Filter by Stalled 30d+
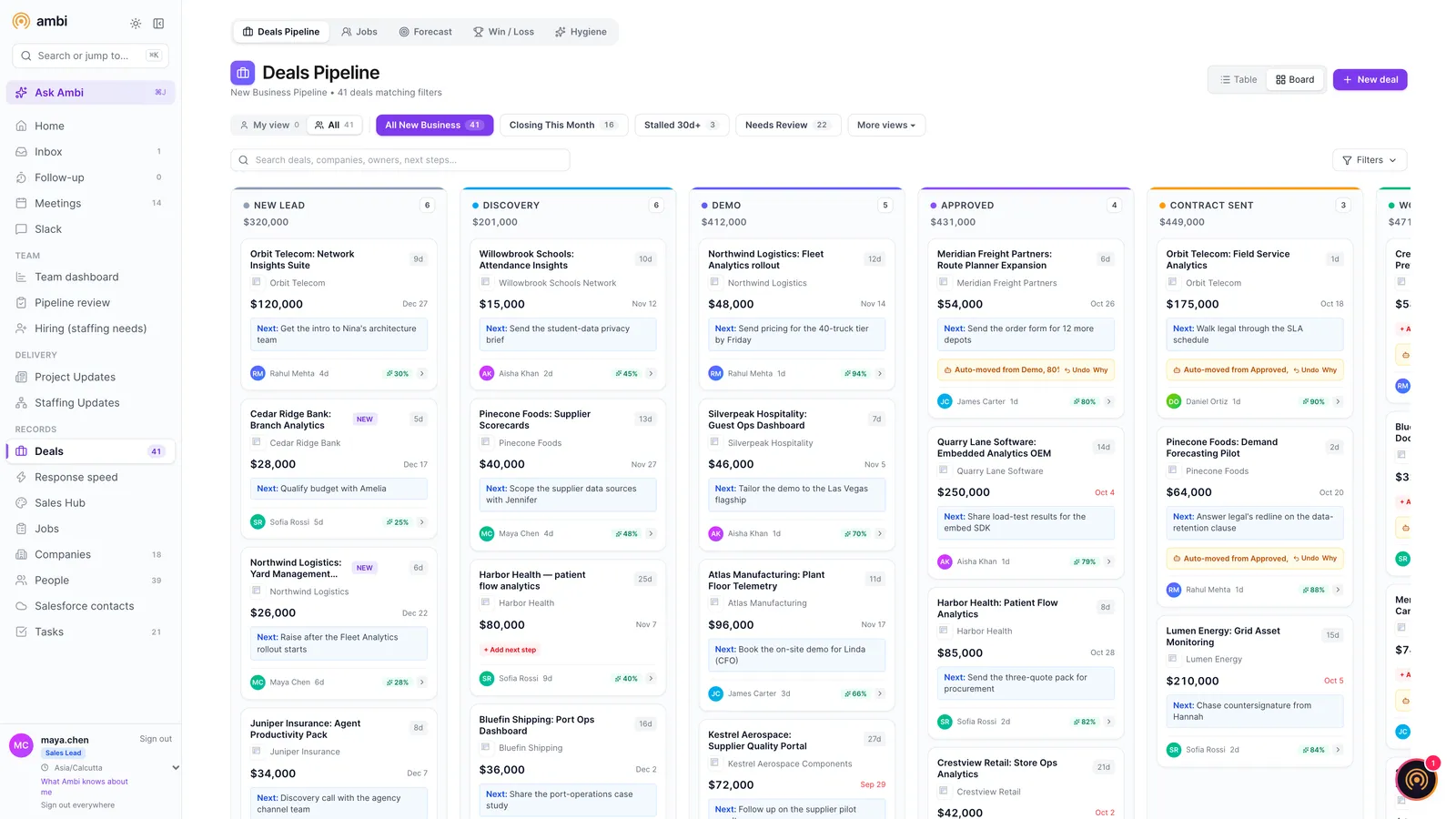Image resolution: width=1456 pixels, height=819 pixels. (682, 126)
